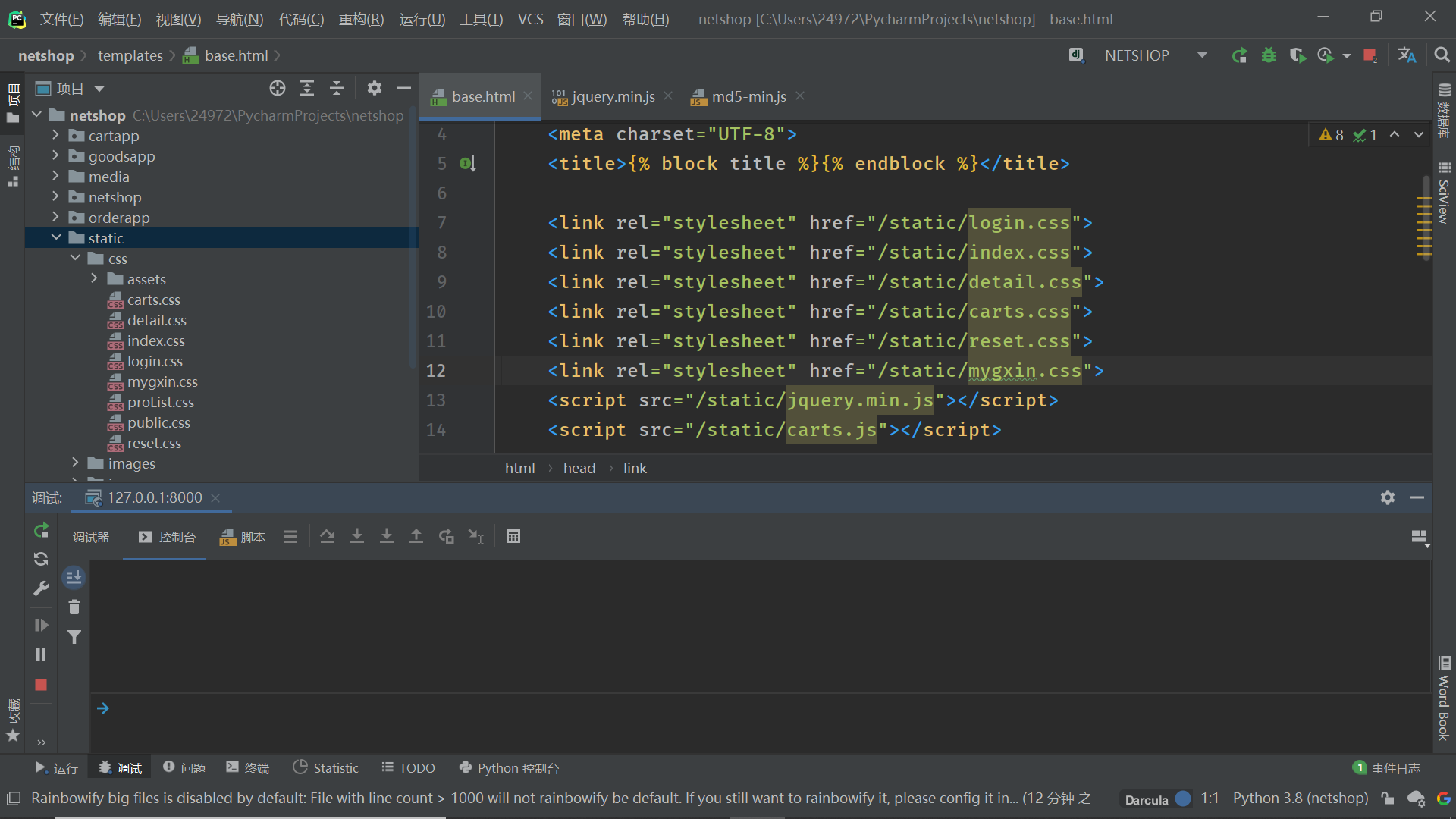Image resolution: width=1456 pixels, height=819 pixels.
Task: Click step out icon in debugger toolbar
Action: (416, 537)
